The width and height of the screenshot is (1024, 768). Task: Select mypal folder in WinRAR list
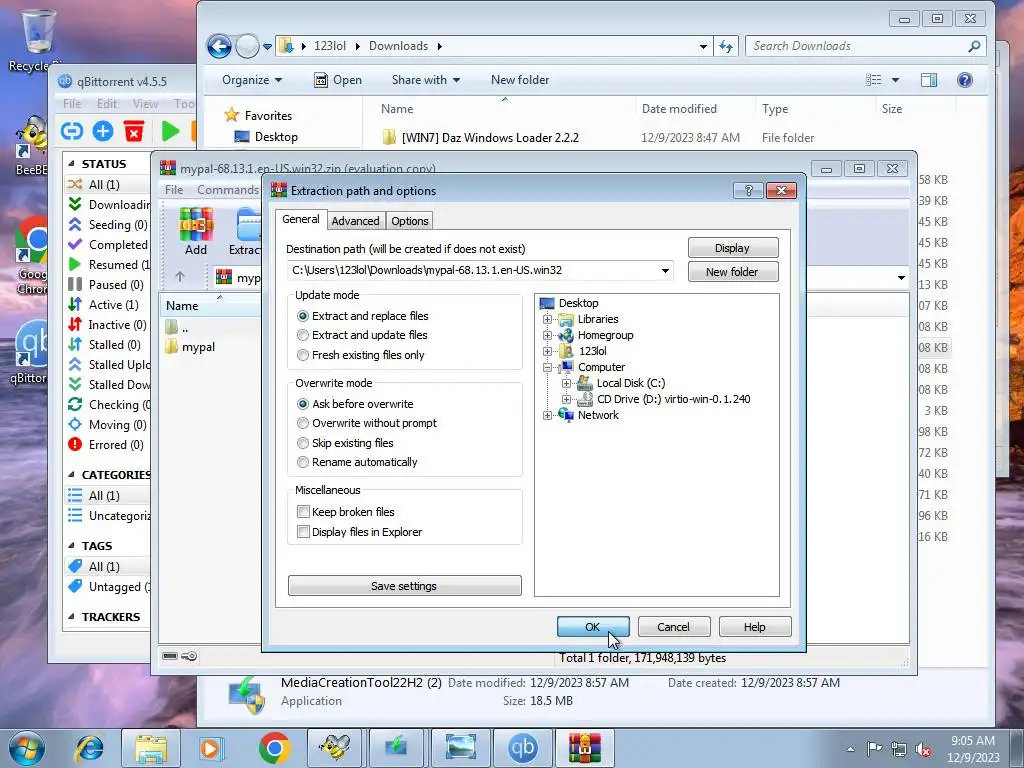tap(199, 347)
